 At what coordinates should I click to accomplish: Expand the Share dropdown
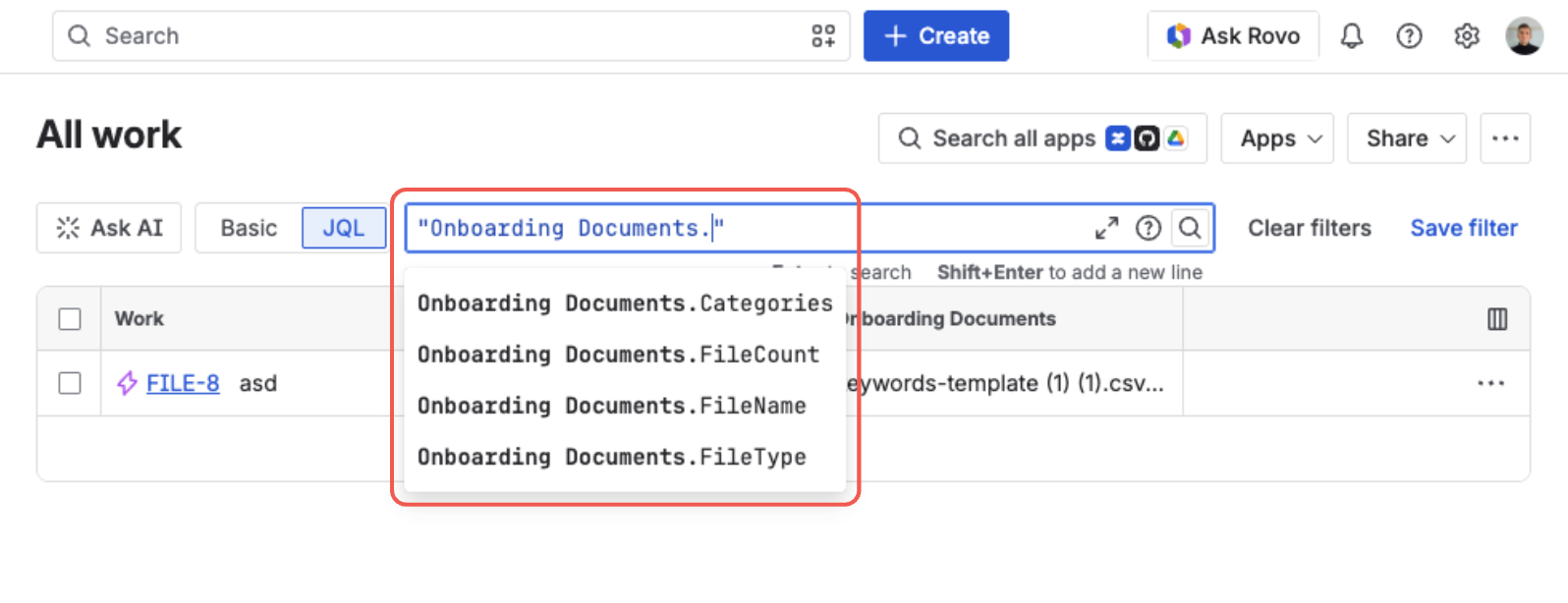pos(1407,138)
